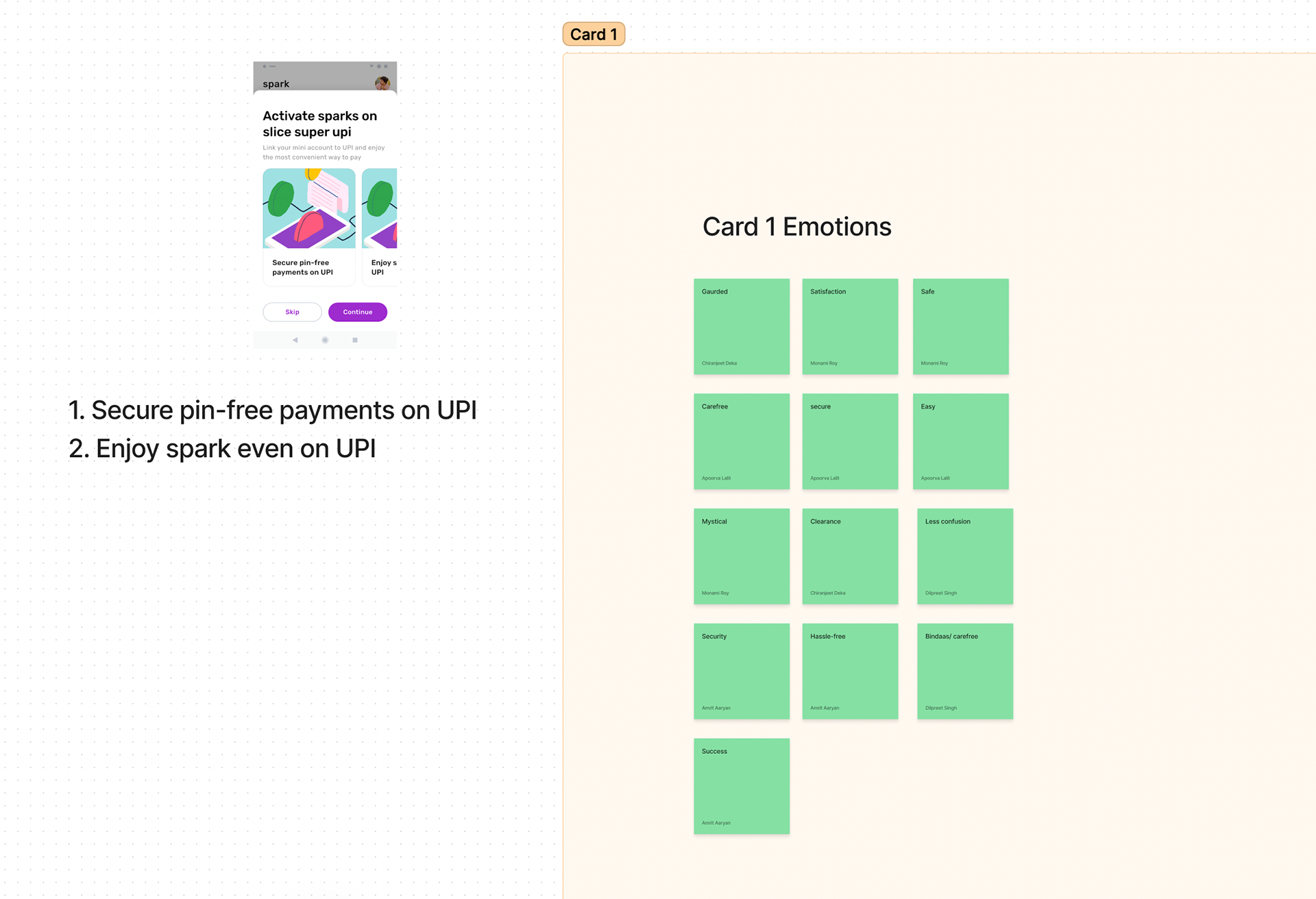Click the purple Continue button
The width and height of the screenshot is (1316, 899).
358,312
